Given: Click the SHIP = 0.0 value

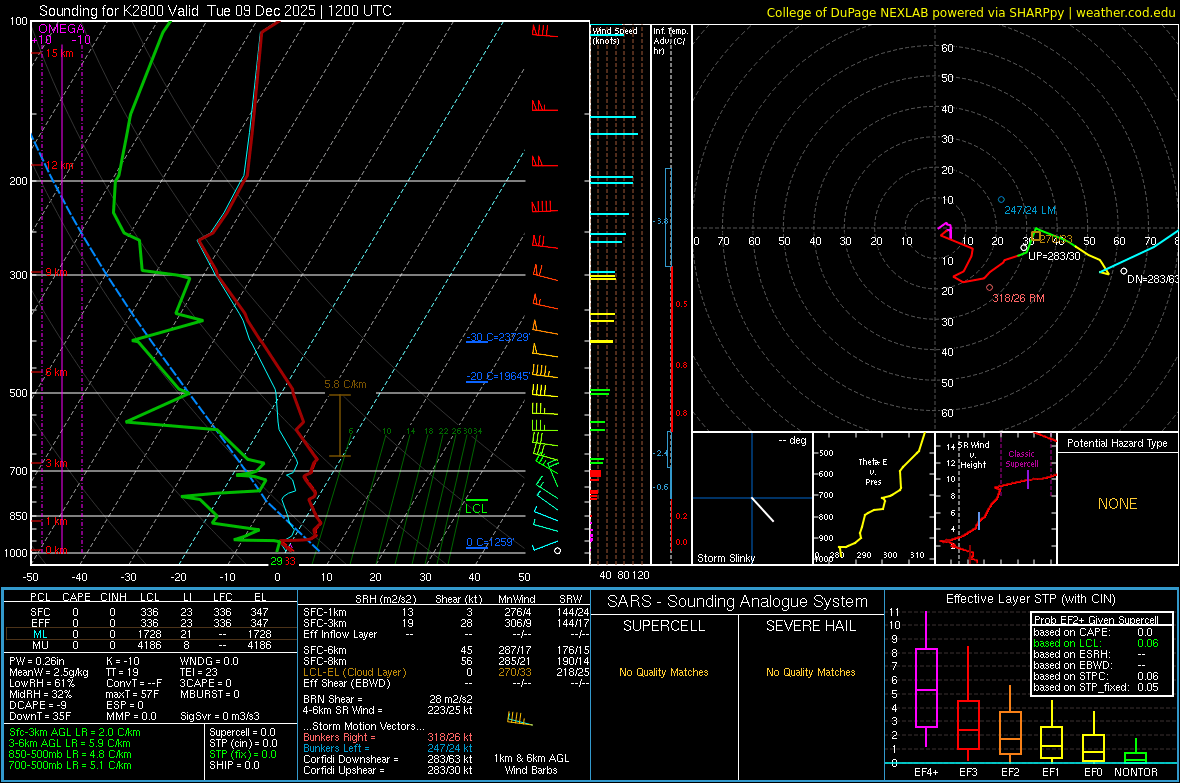Looking at the screenshot, I should pos(234,766).
